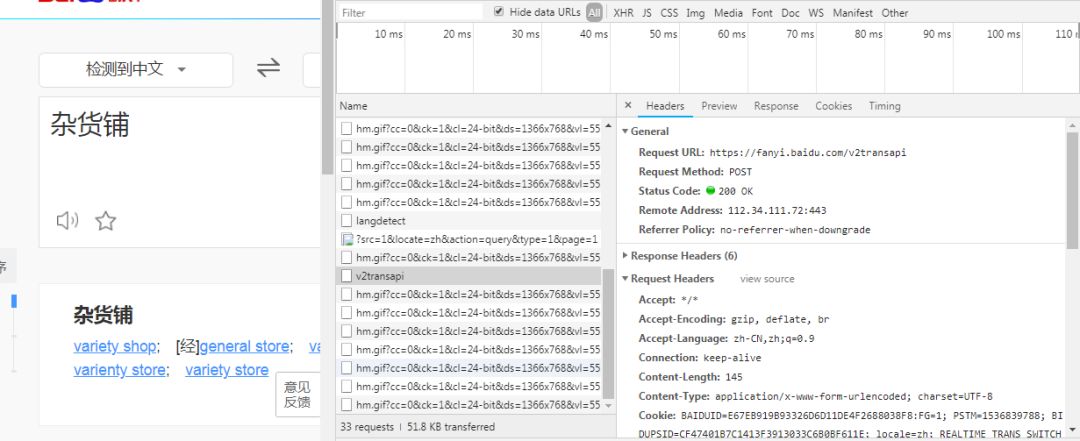1080x441 pixels.
Task: Click the request list vertical scrollbar
Action: (609, 330)
